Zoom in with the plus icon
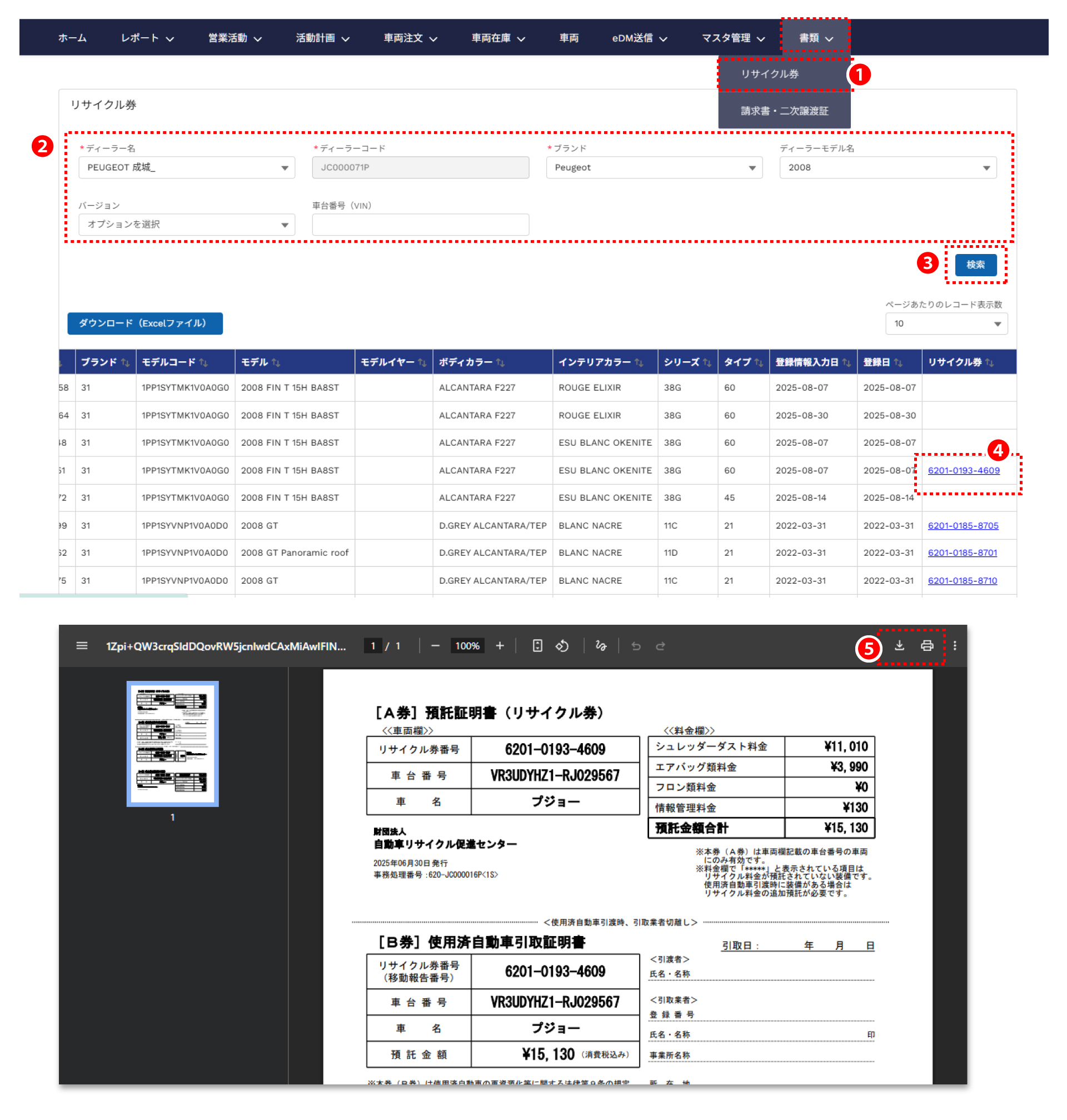 coord(500,646)
